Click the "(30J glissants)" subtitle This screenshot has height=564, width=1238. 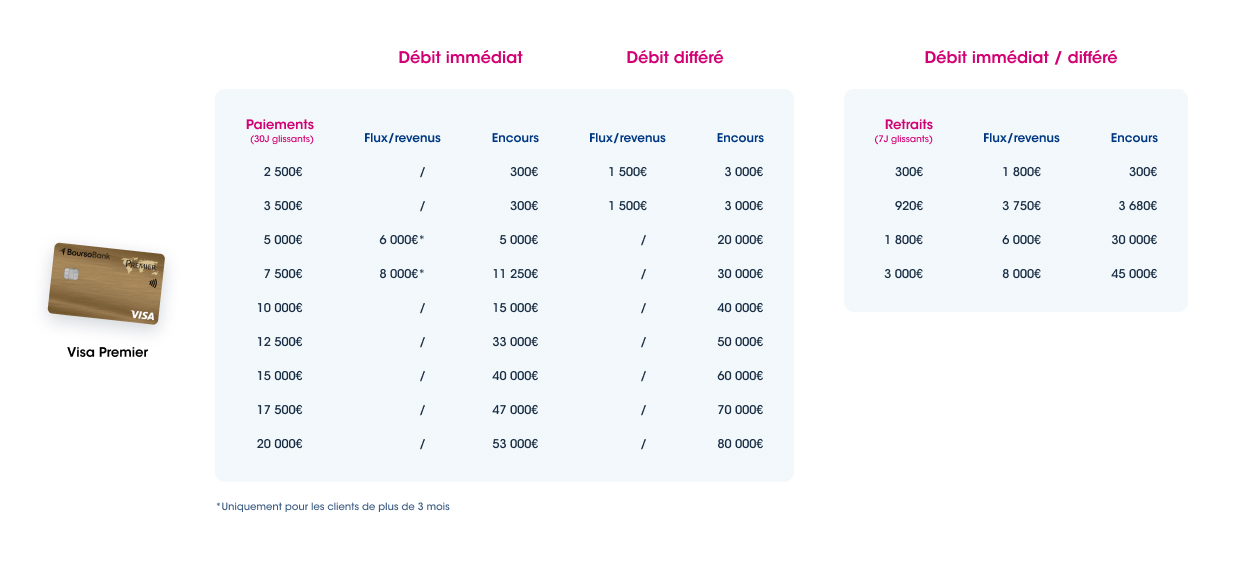pos(282,139)
